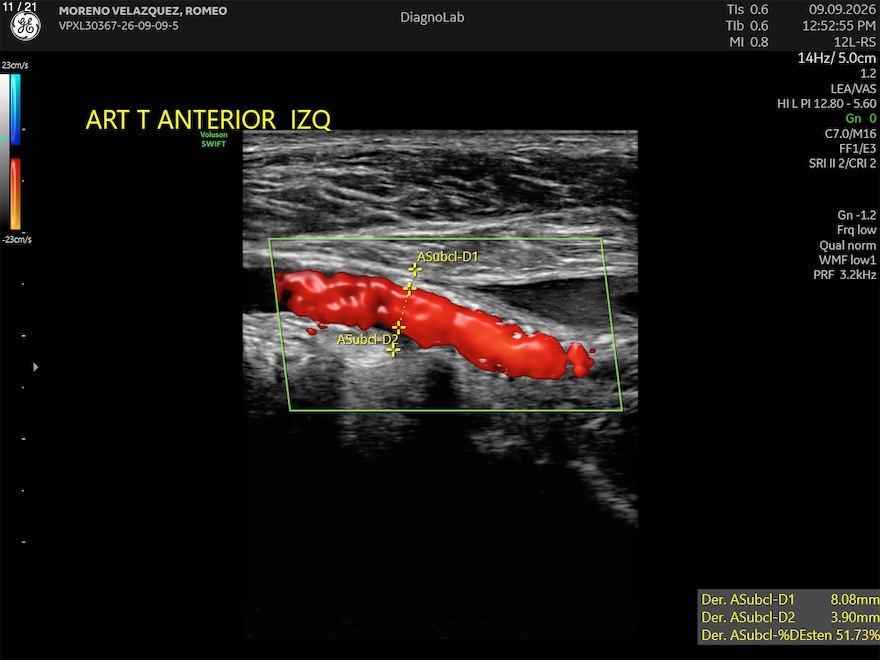The height and width of the screenshot is (660, 880).
Task: Click the Voluson SWIFT logo
Action: point(214,139)
